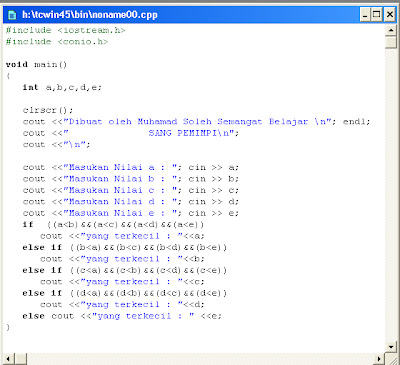Click the 'Masukan Nilai b' line
Image resolution: width=400 pixels, height=365 pixels.
click(x=131, y=178)
